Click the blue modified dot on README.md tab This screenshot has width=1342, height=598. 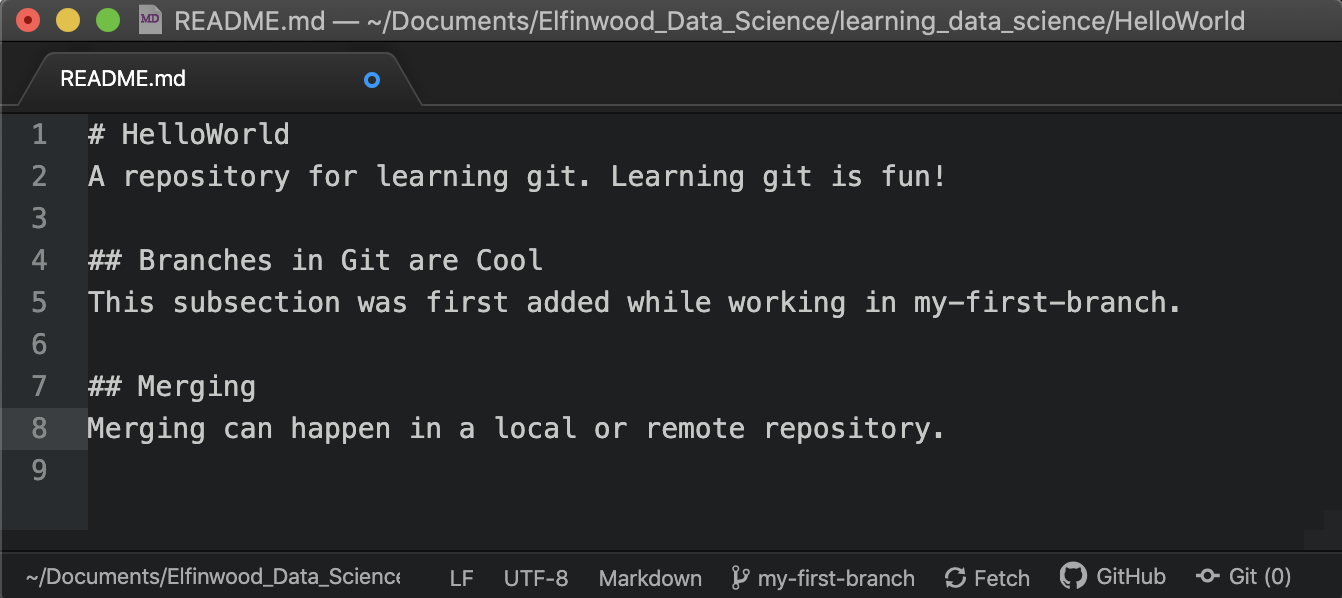pos(372,80)
